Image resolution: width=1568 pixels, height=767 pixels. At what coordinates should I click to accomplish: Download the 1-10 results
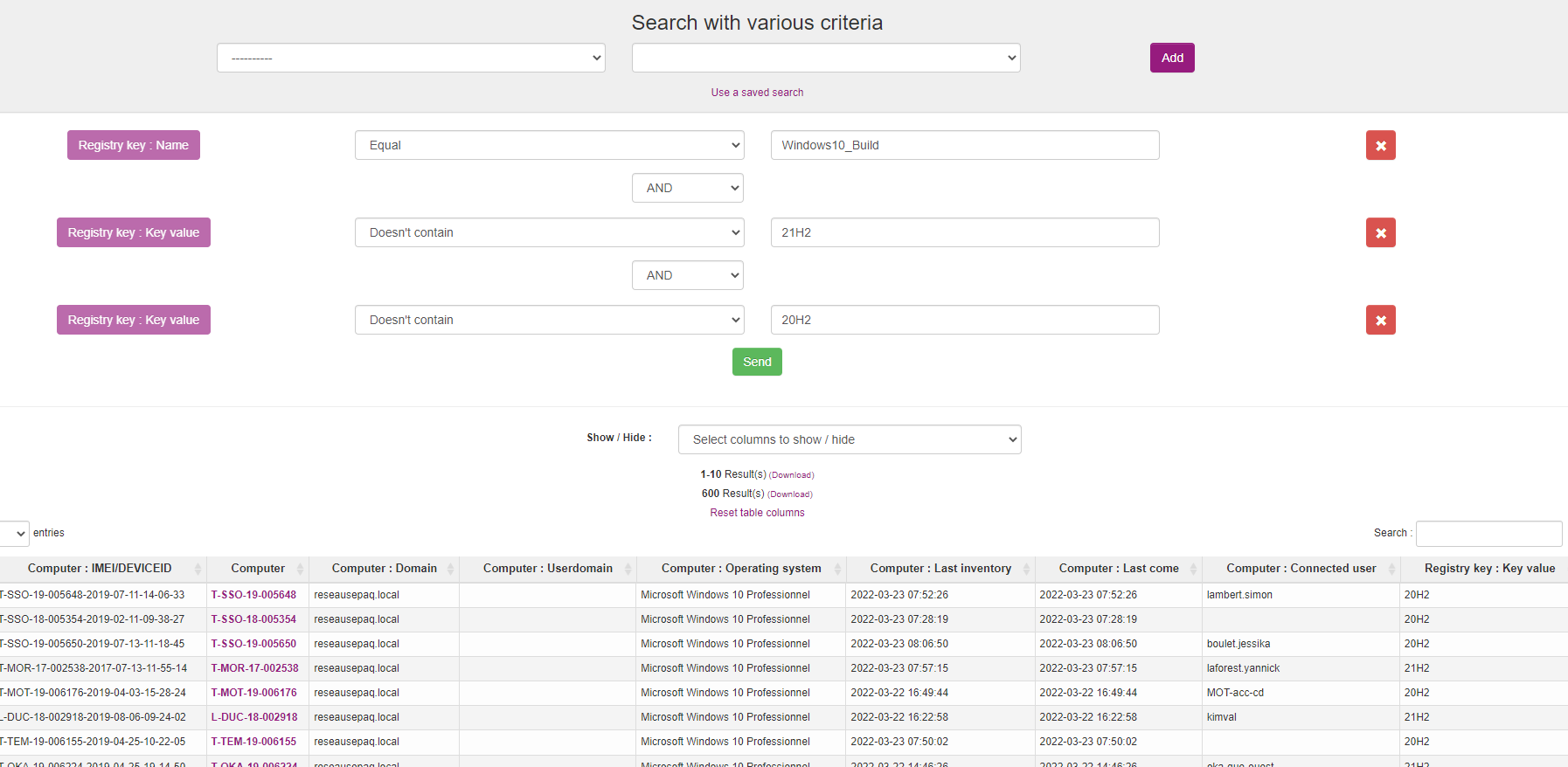coord(792,475)
